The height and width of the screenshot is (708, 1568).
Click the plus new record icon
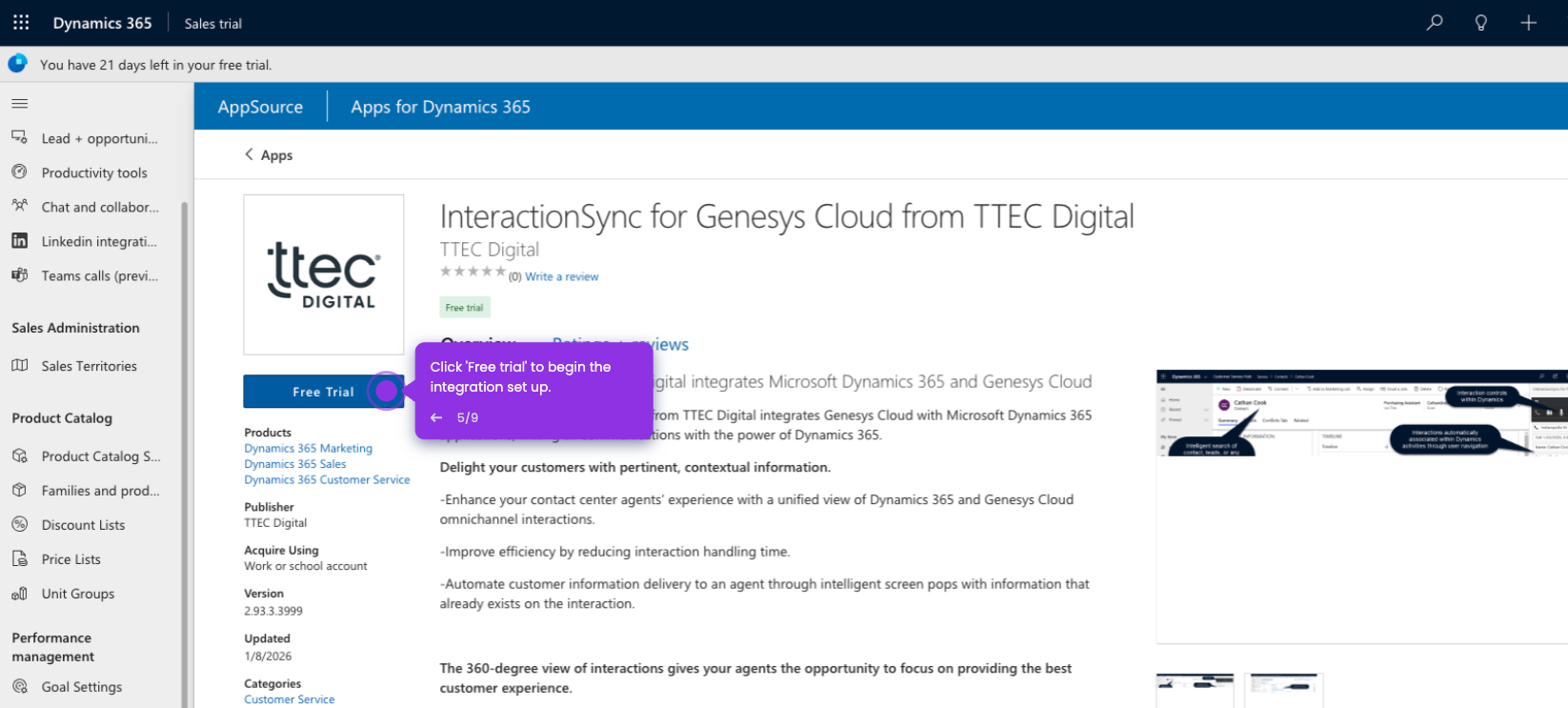(x=1528, y=23)
